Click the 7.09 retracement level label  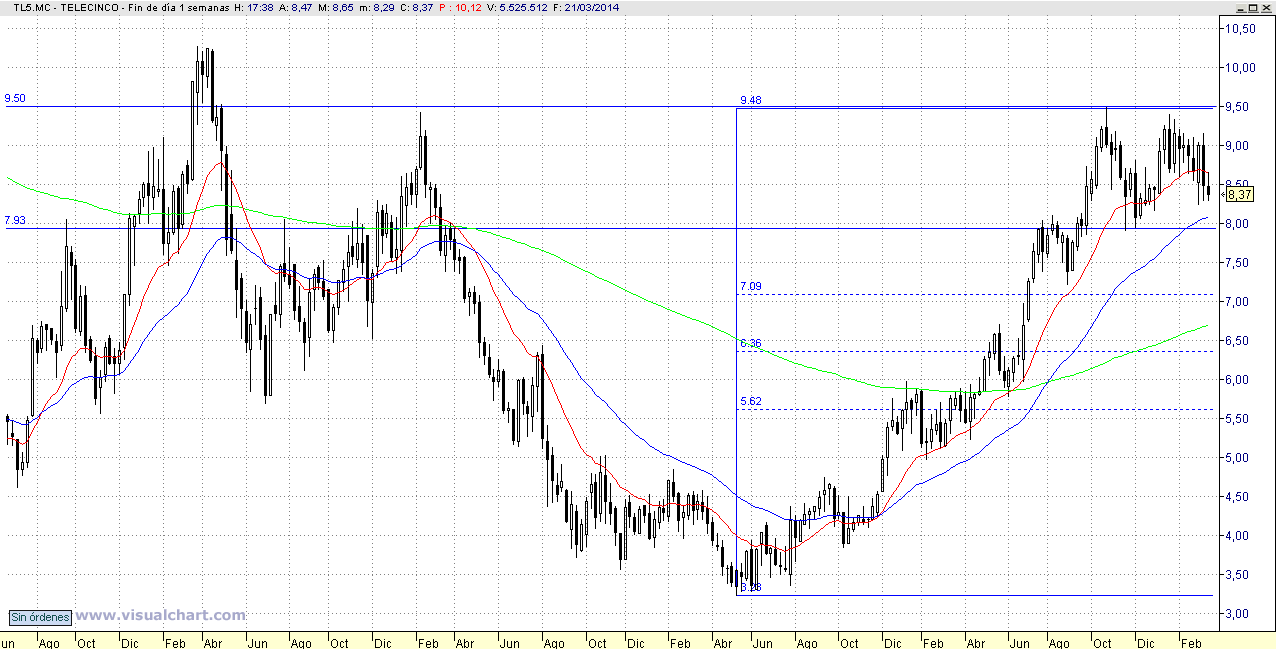(750, 287)
